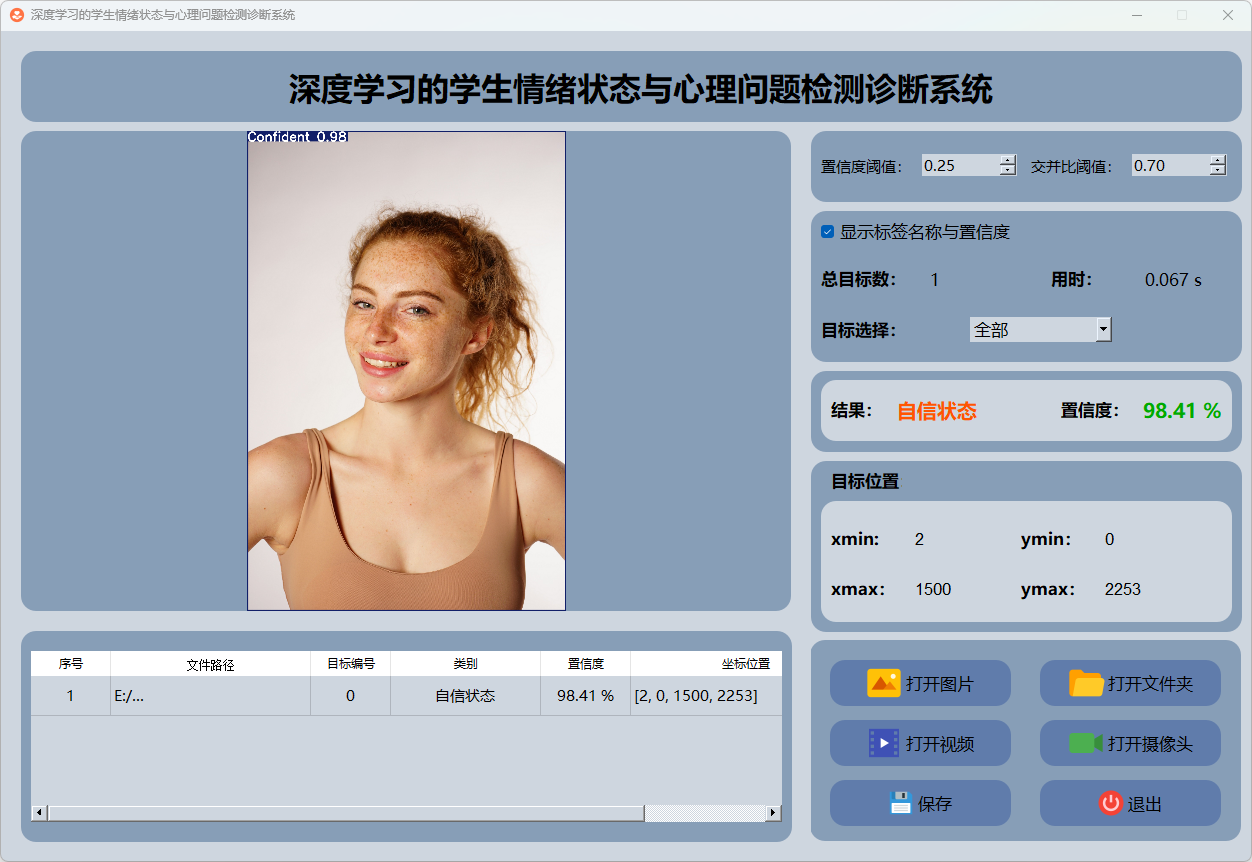
Task: Select the 打开图片 button label
Action: 940,685
